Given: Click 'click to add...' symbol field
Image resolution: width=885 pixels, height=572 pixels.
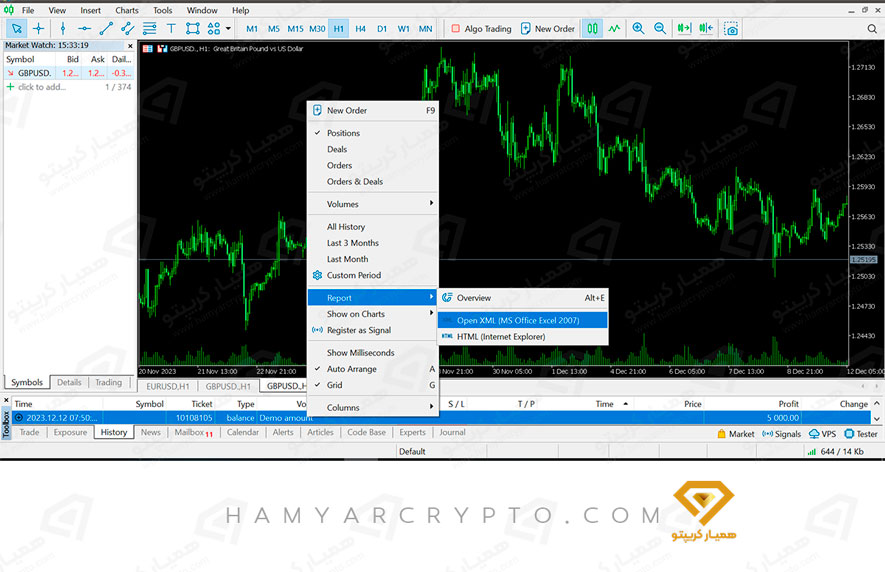Looking at the screenshot, I should [x=40, y=87].
